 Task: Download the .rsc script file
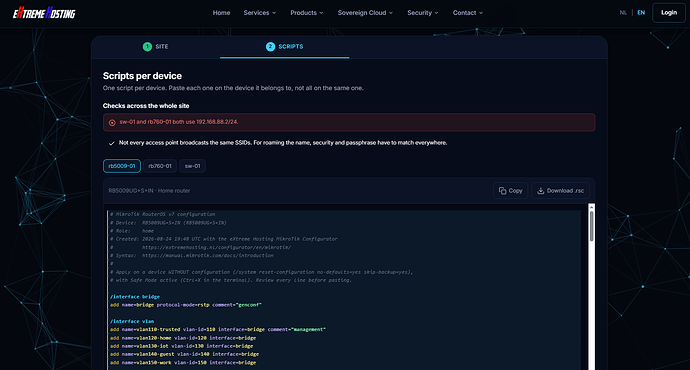561,190
